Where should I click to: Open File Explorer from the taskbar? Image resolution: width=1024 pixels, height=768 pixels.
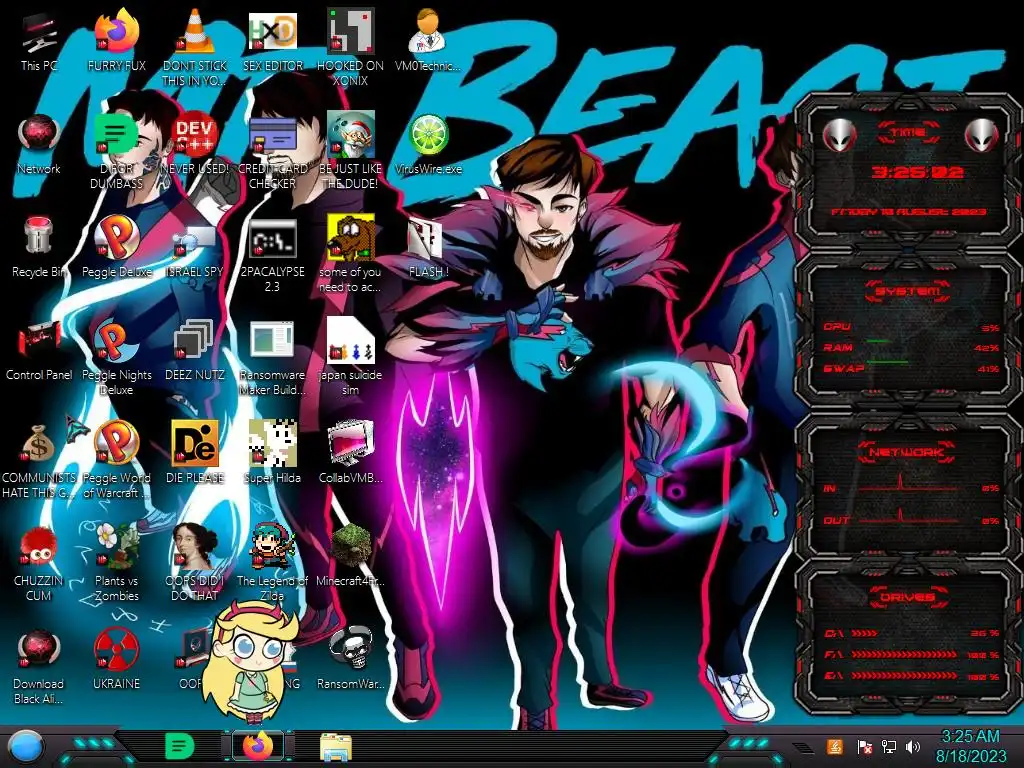click(x=336, y=746)
